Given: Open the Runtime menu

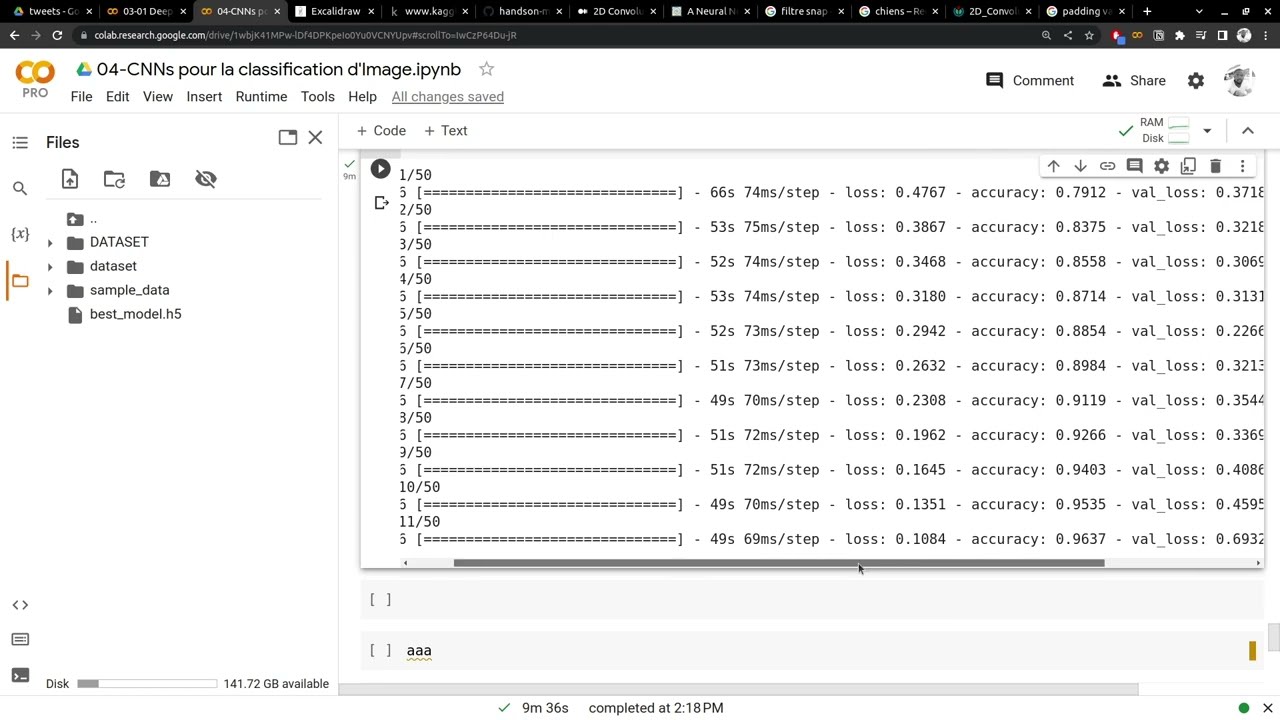Looking at the screenshot, I should pos(261,97).
